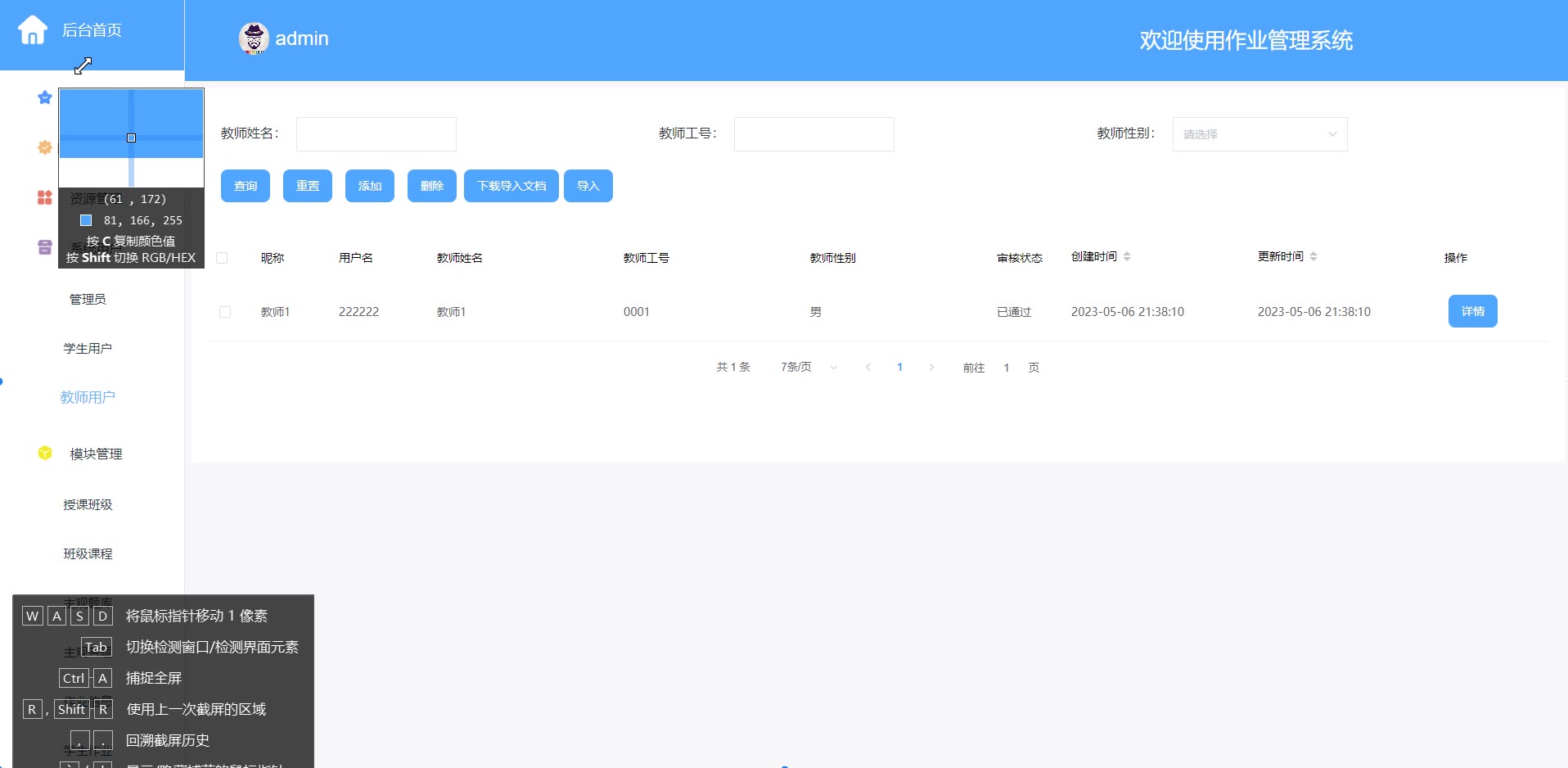Image resolution: width=1568 pixels, height=768 pixels.
Task: Click page number 1 in pagination
Action: pyautogui.click(x=900, y=368)
